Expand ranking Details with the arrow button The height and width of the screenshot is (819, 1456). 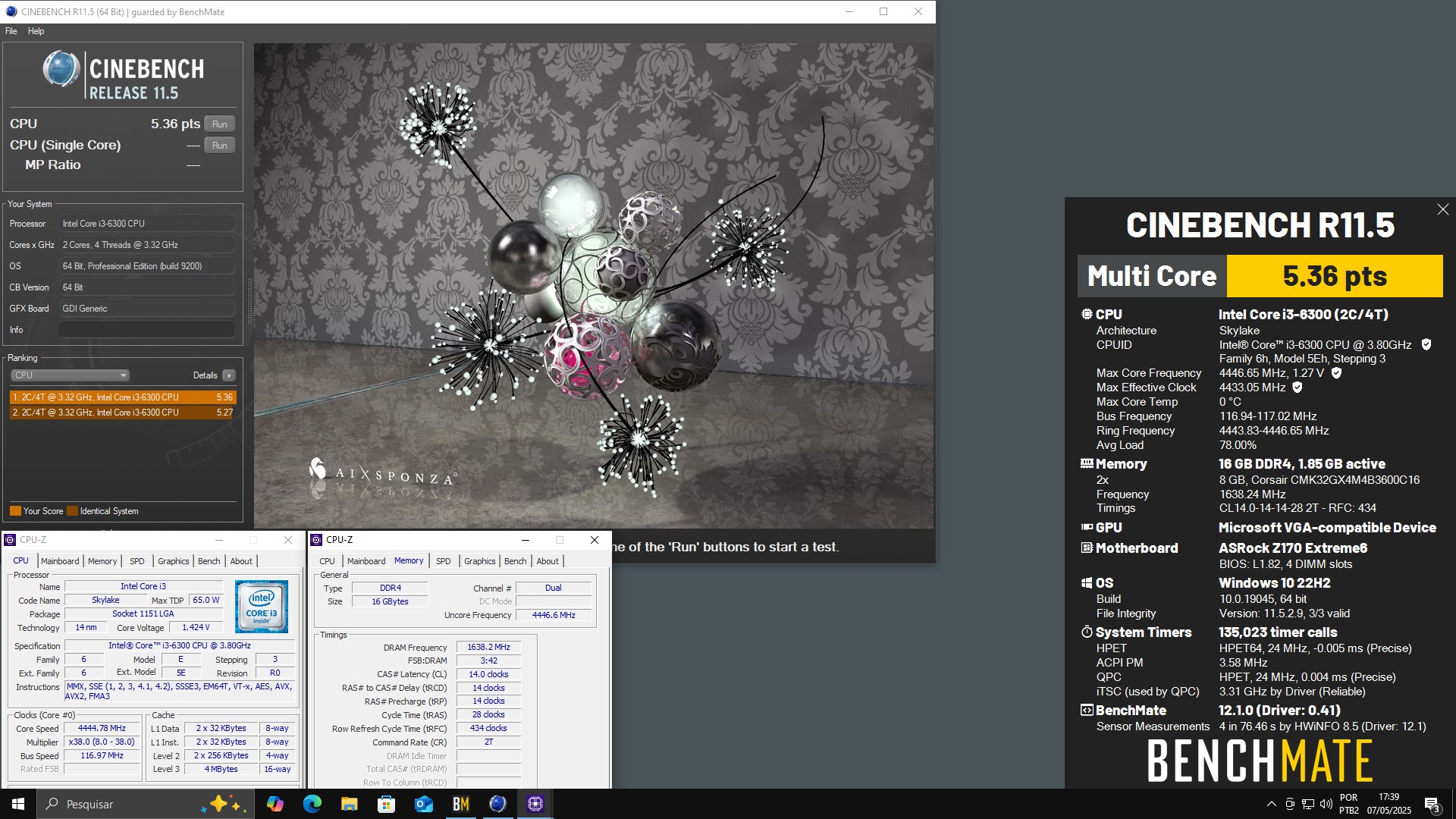[228, 375]
